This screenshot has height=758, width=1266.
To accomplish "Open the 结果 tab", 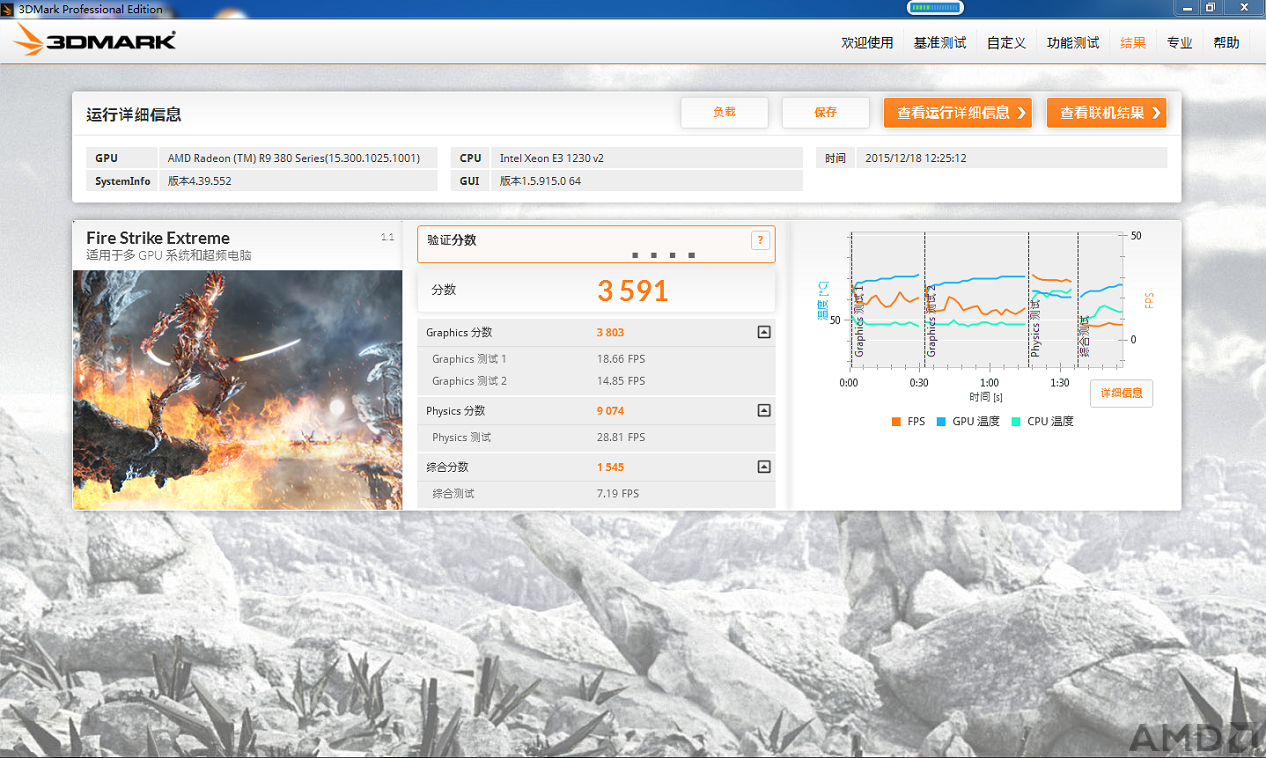I will 1133,43.
